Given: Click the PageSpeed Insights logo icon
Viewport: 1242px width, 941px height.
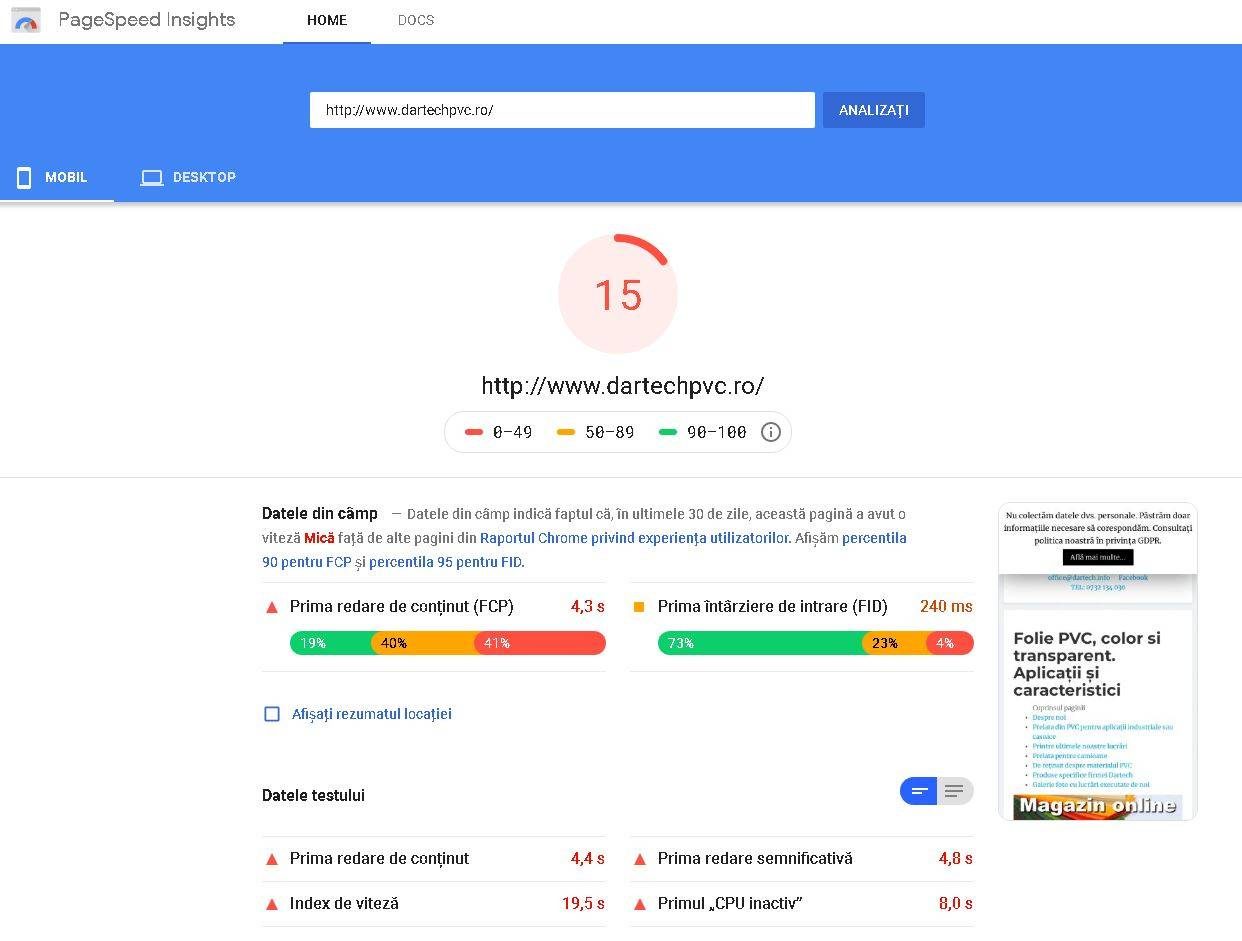Looking at the screenshot, I should [26, 20].
